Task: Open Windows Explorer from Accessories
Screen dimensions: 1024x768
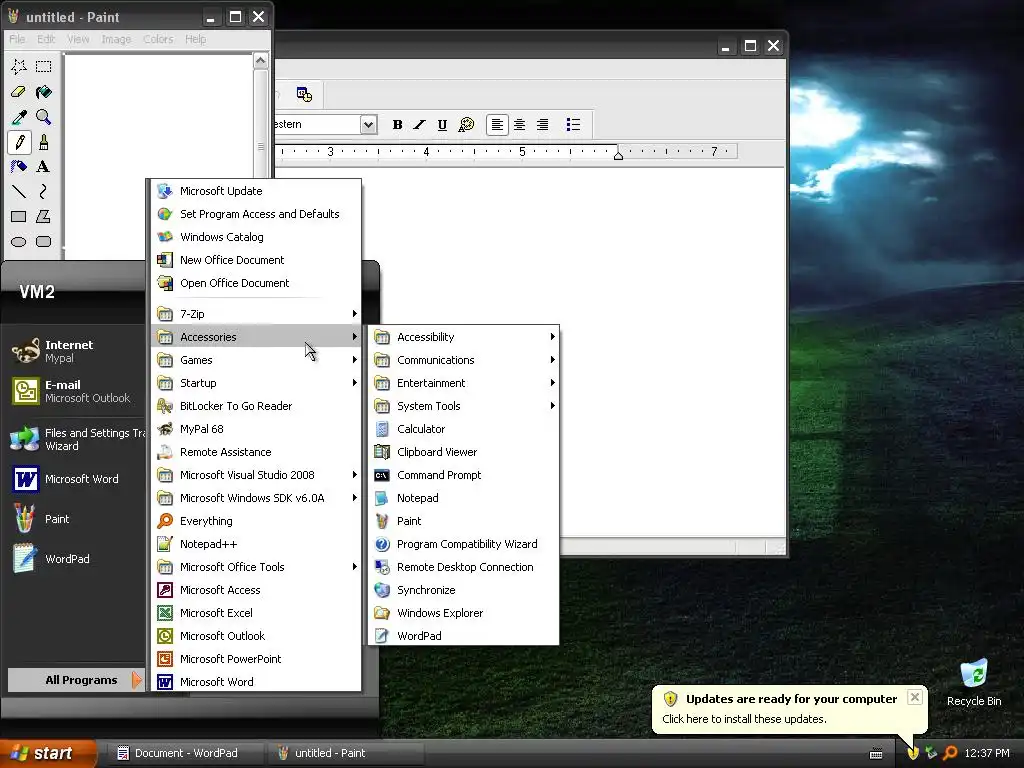Action: point(464,613)
